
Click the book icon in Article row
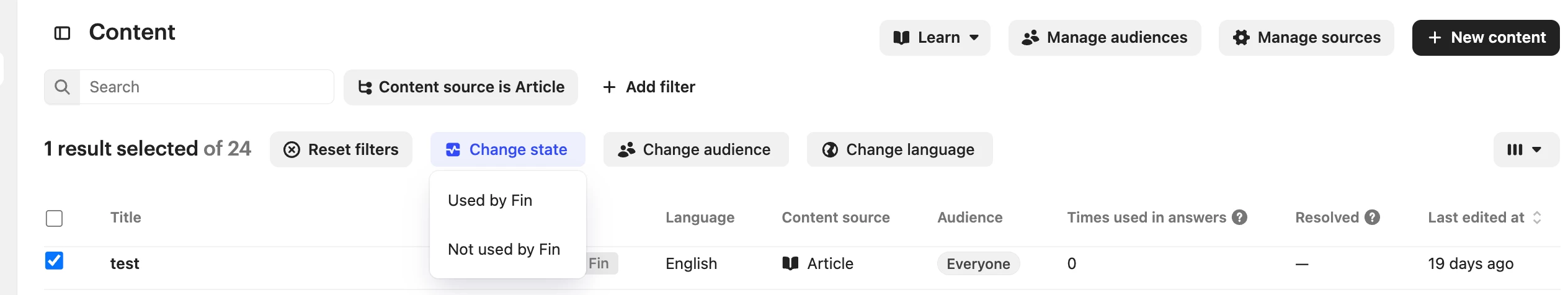(x=790, y=263)
